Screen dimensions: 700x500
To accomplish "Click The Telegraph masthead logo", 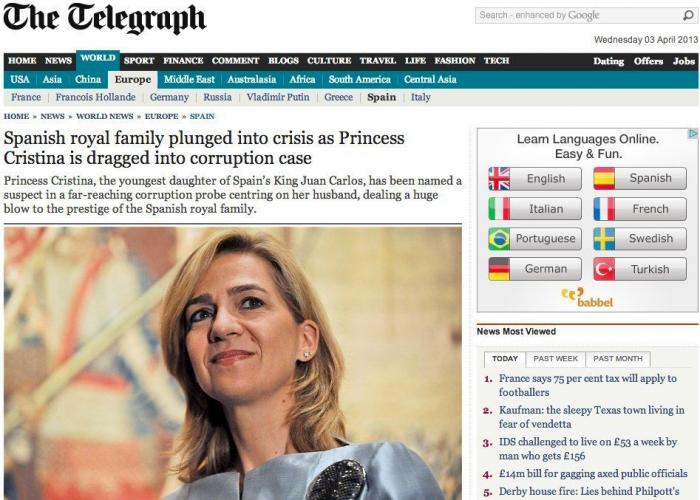I will (104, 18).
